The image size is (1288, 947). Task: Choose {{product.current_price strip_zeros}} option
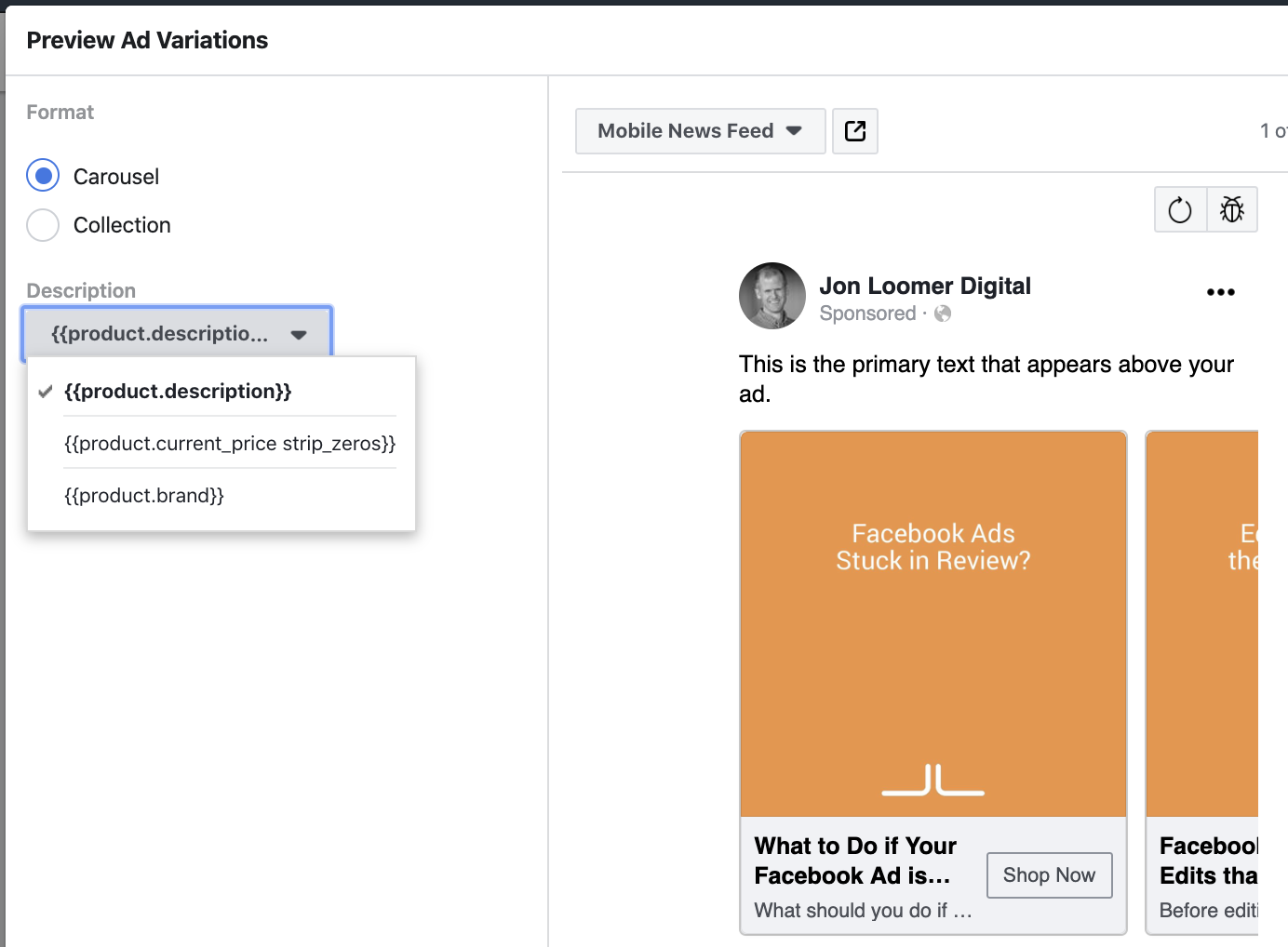[230, 444]
